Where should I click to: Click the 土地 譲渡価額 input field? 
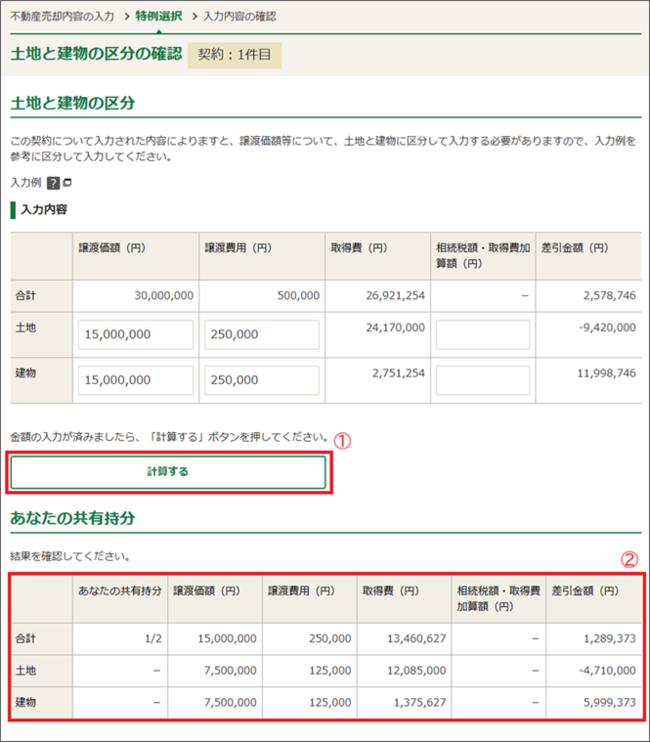[136, 336]
